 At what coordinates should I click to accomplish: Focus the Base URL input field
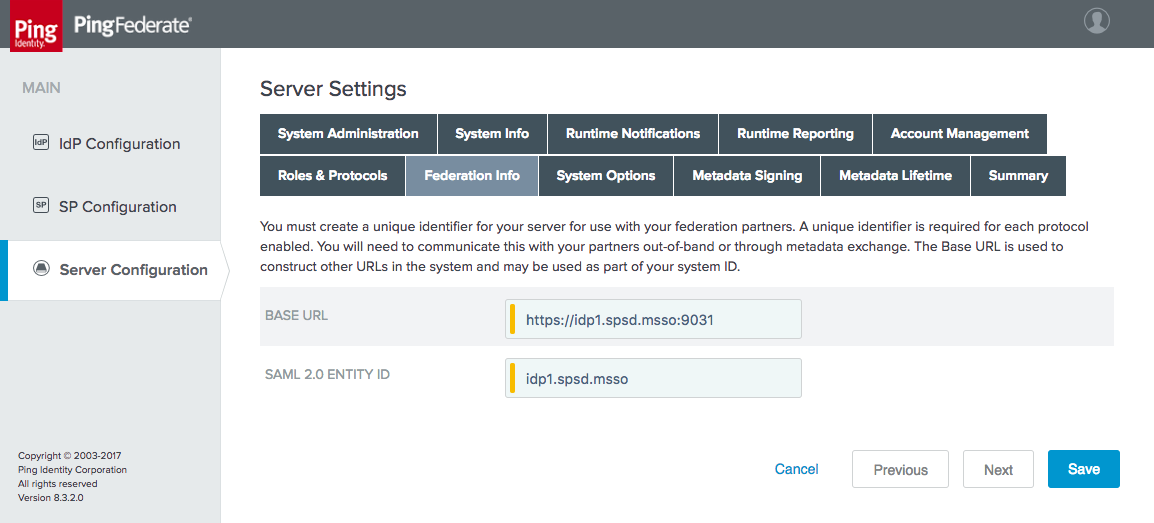[x=654, y=319]
